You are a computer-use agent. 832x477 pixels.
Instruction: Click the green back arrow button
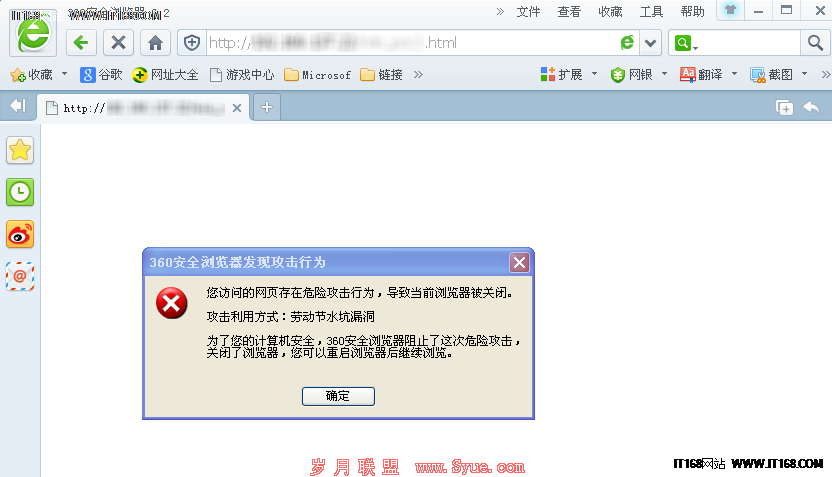pos(81,42)
